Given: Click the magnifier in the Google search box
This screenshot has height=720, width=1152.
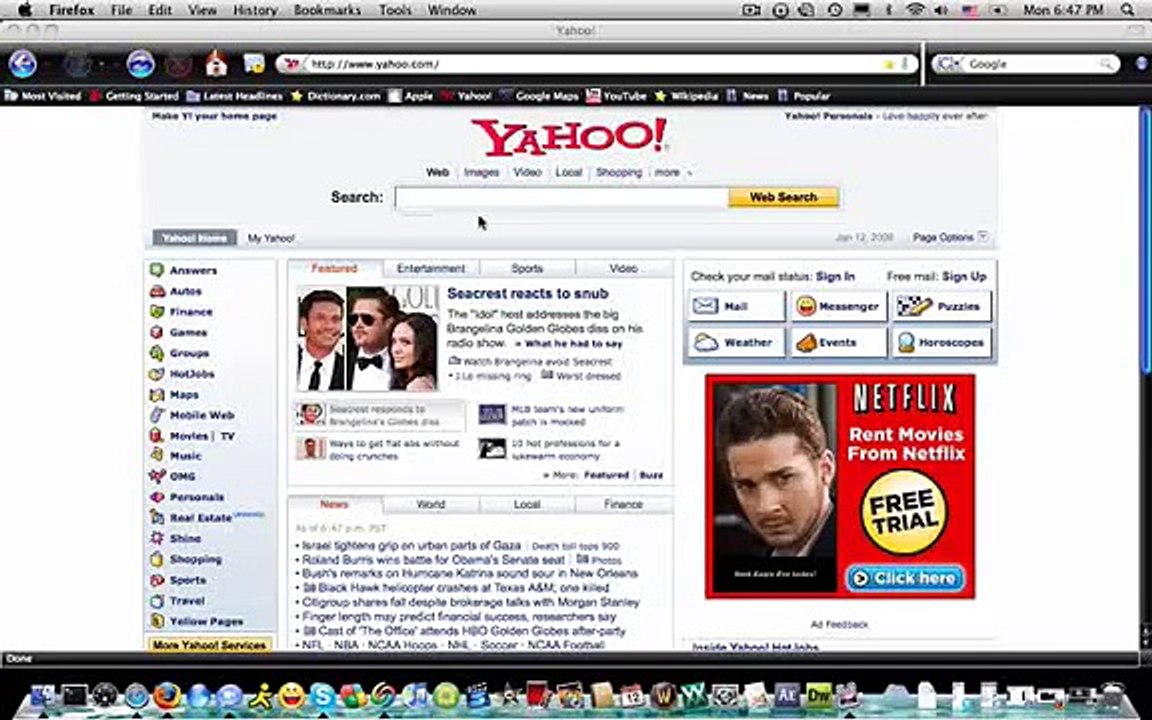Looking at the screenshot, I should 1106,64.
